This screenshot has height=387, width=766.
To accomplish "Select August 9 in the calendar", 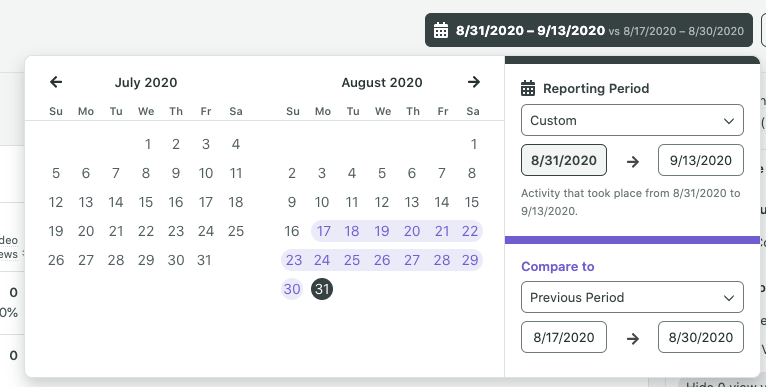I will pyautogui.click(x=292, y=202).
